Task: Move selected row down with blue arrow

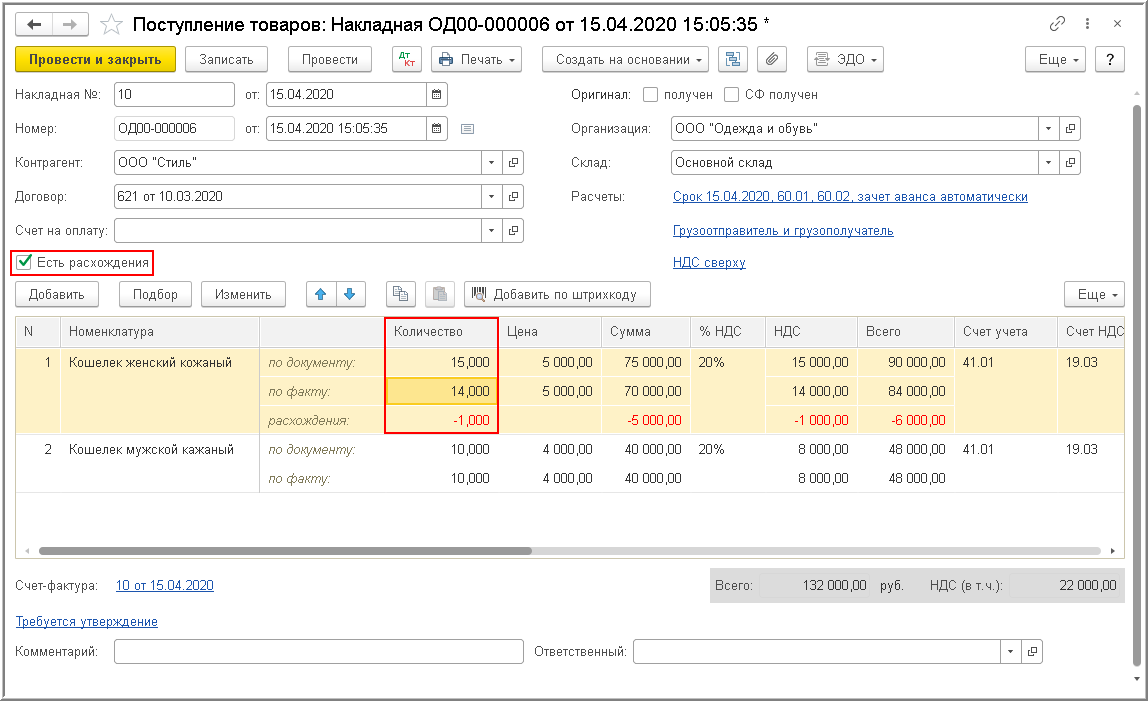Action: point(350,294)
